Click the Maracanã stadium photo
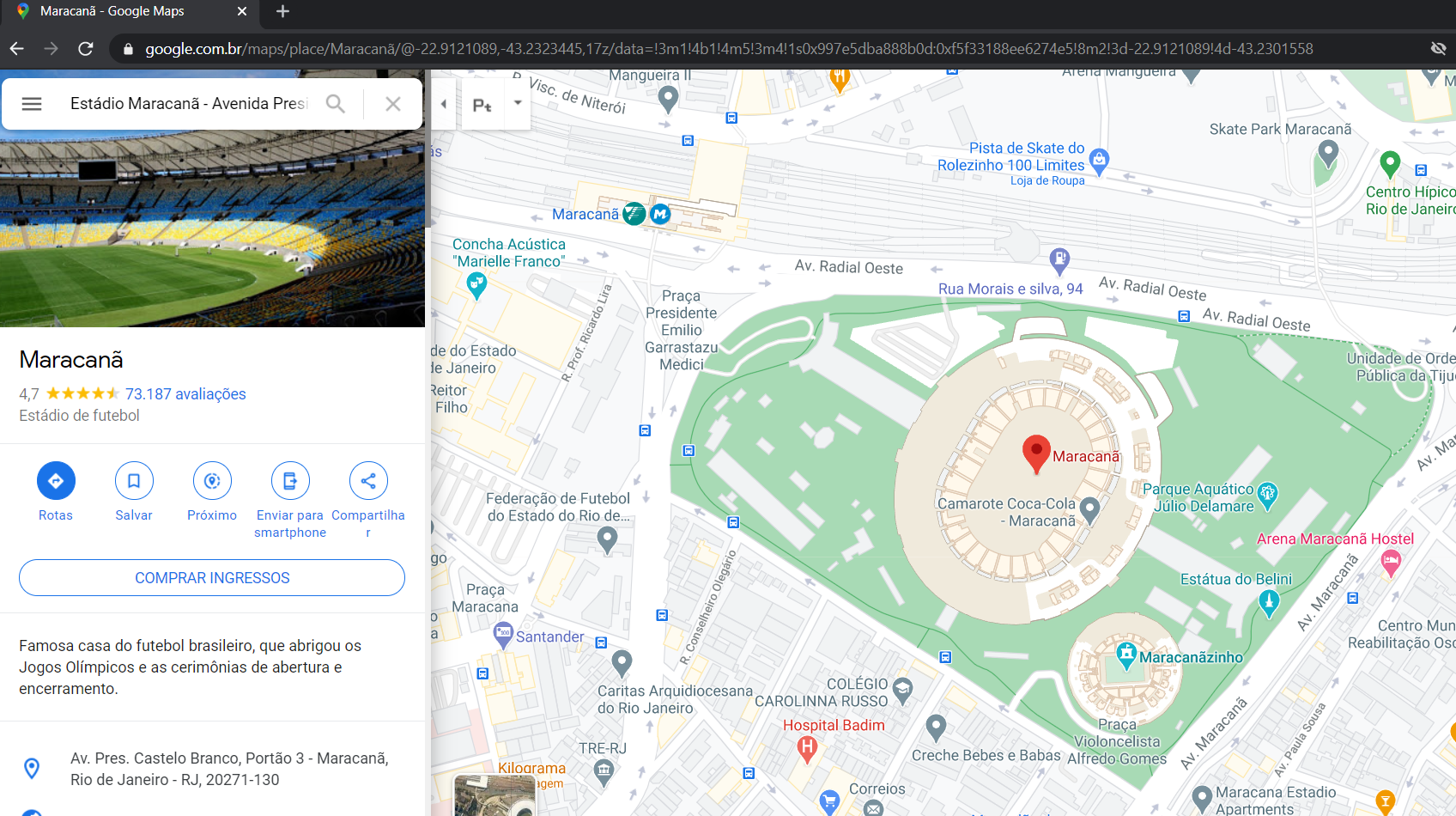1456x816 pixels. coord(212,228)
